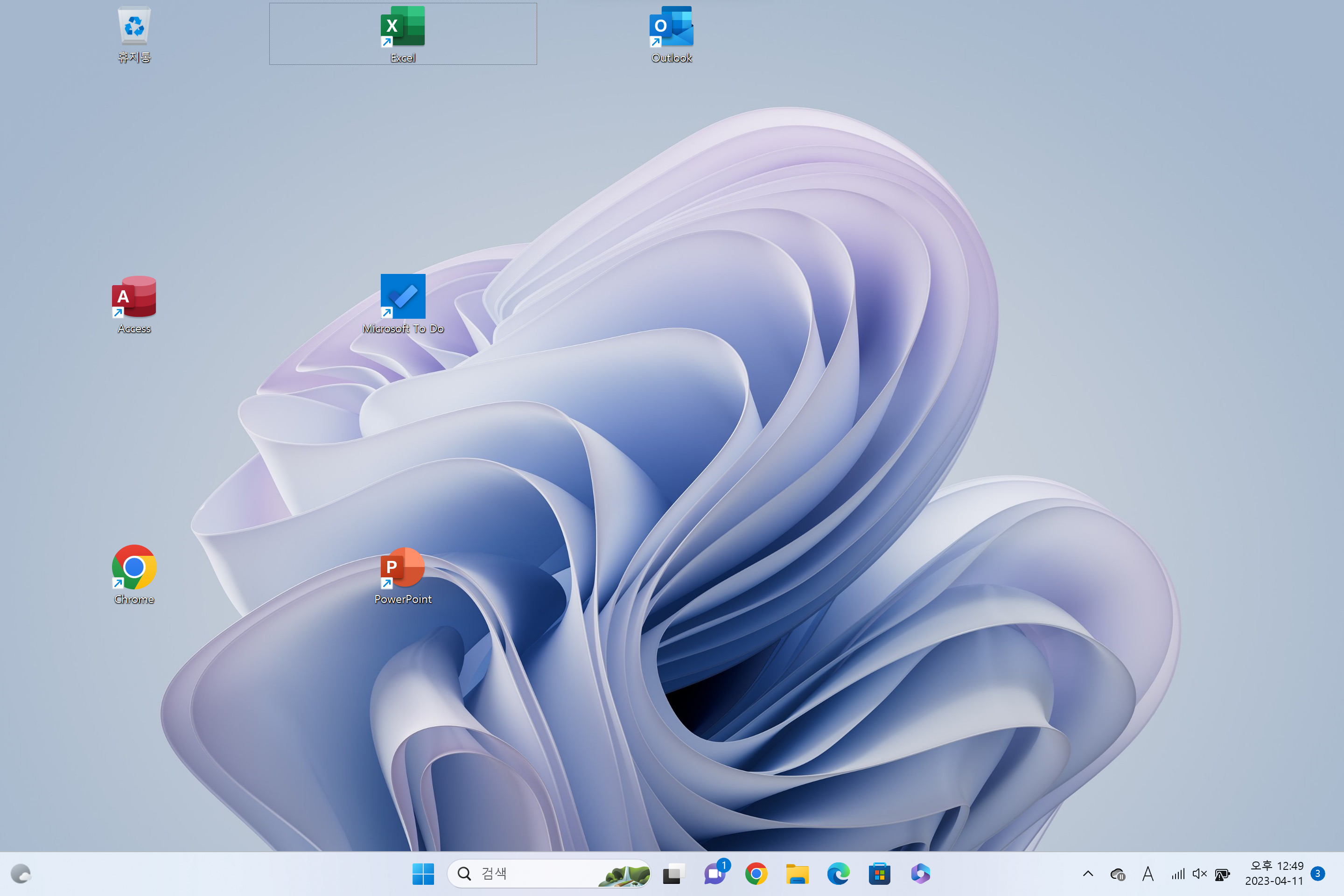Toggle the muted volume speaker icon

tap(1199, 874)
